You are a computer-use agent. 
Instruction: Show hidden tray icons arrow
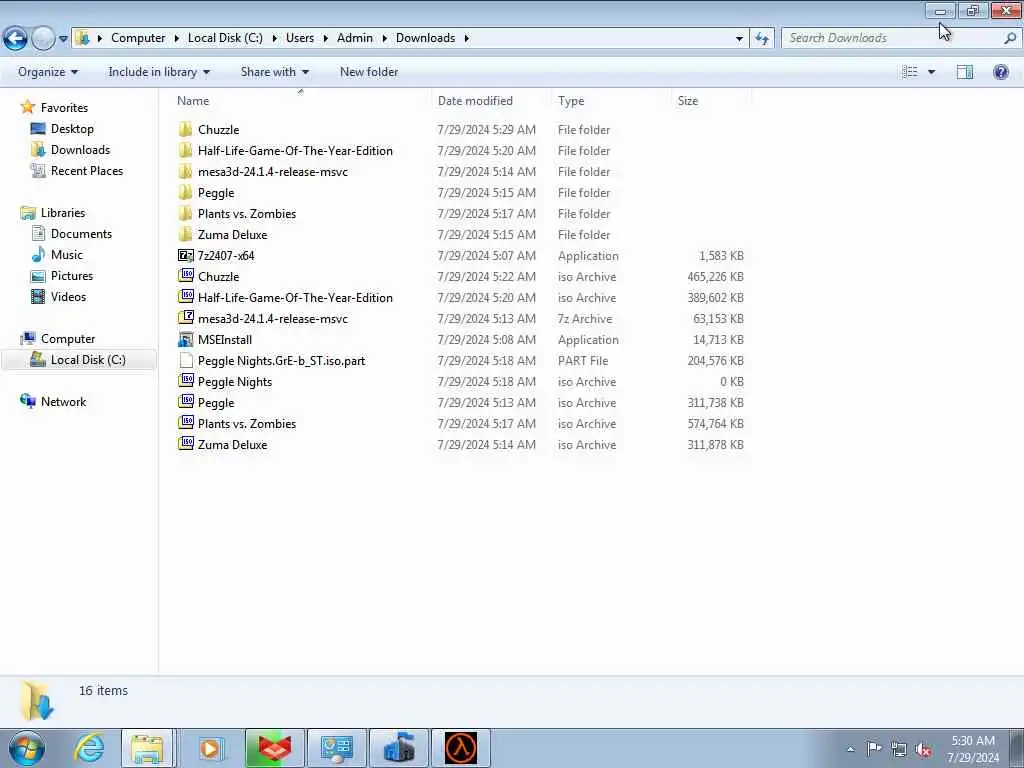[x=850, y=749]
